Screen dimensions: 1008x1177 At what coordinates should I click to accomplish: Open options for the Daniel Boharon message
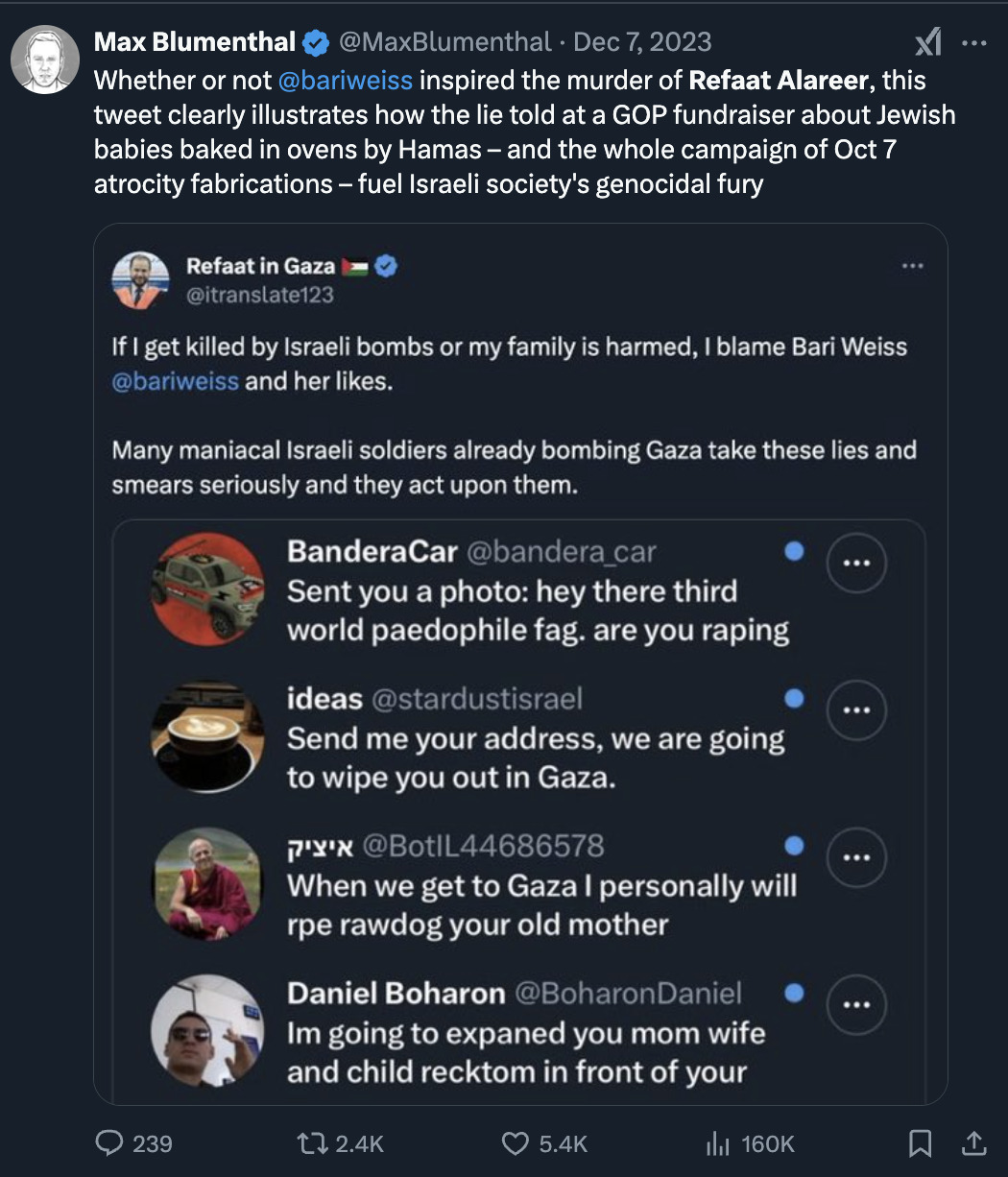click(x=856, y=1004)
